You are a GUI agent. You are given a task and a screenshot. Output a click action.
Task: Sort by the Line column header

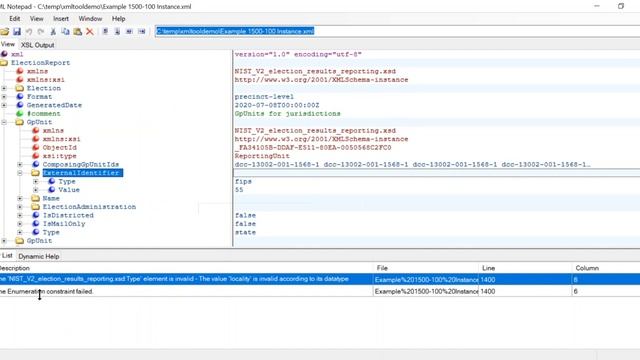pos(525,268)
